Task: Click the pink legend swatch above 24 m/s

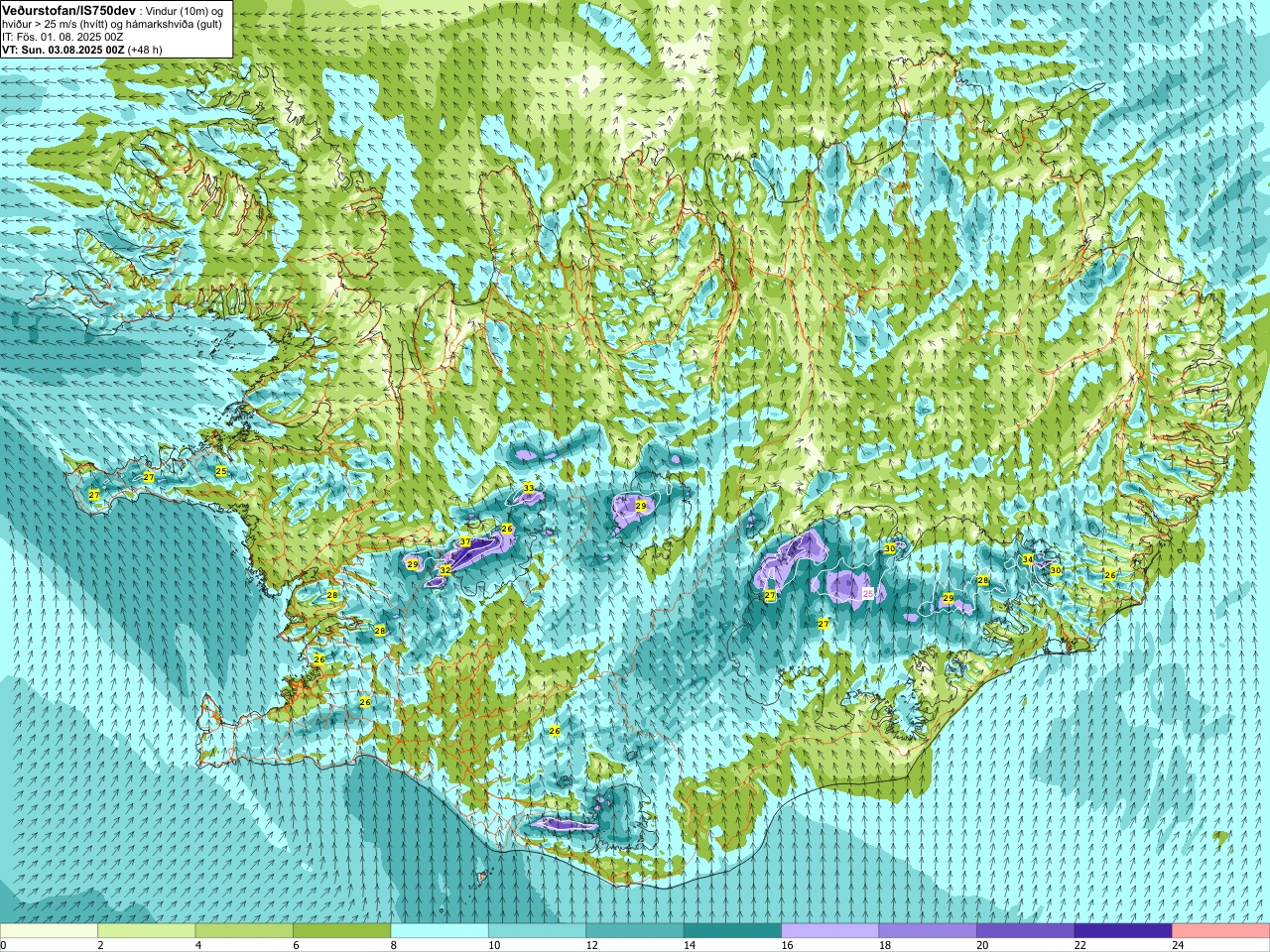Action: (x=1221, y=931)
